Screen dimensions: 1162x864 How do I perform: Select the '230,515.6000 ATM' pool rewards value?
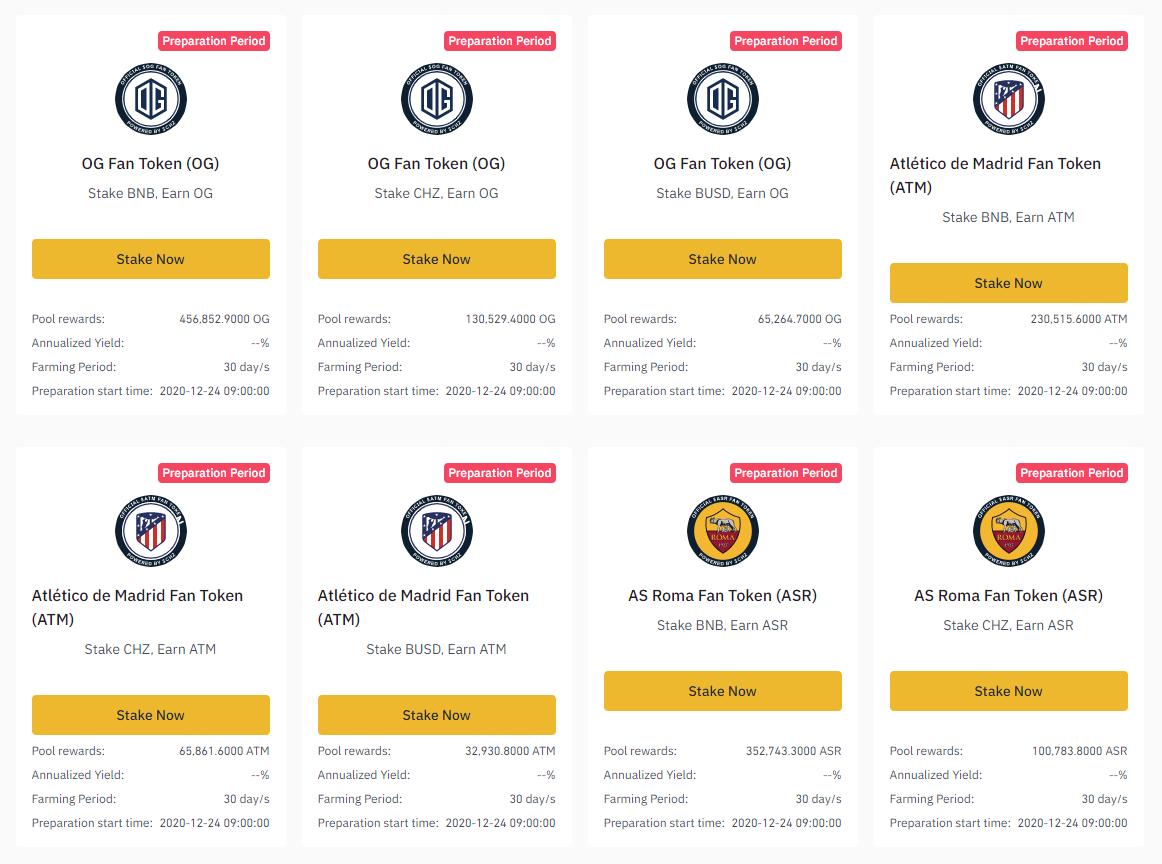click(1079, 319)
